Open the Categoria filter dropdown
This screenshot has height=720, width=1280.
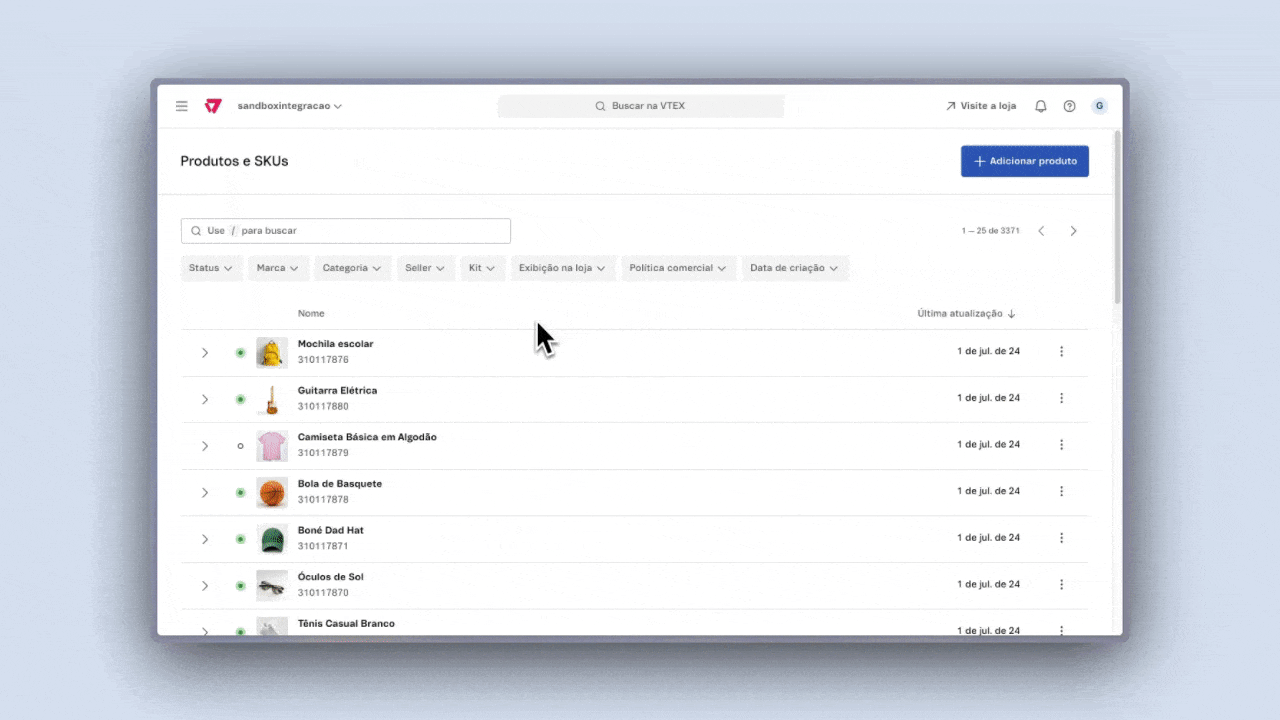click(x=351, y=268)
